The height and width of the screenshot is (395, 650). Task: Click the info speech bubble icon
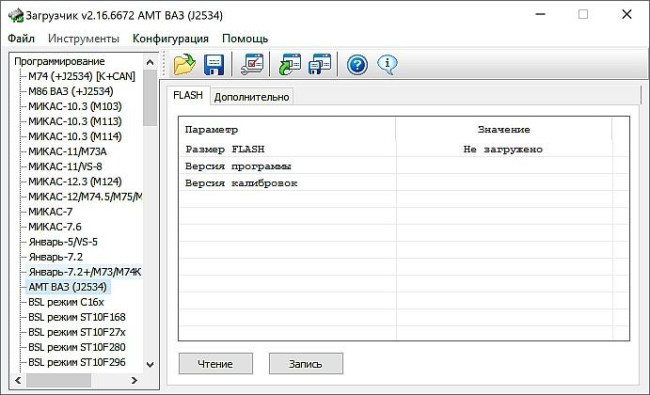(x=387, y=64)
